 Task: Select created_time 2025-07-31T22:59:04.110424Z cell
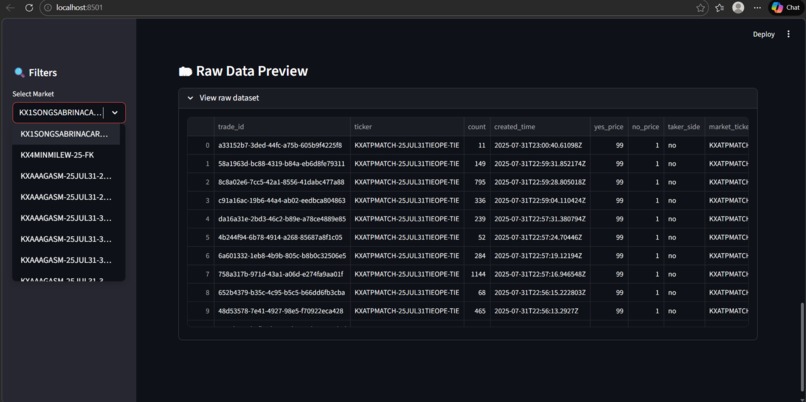click(x=540, y=200)
